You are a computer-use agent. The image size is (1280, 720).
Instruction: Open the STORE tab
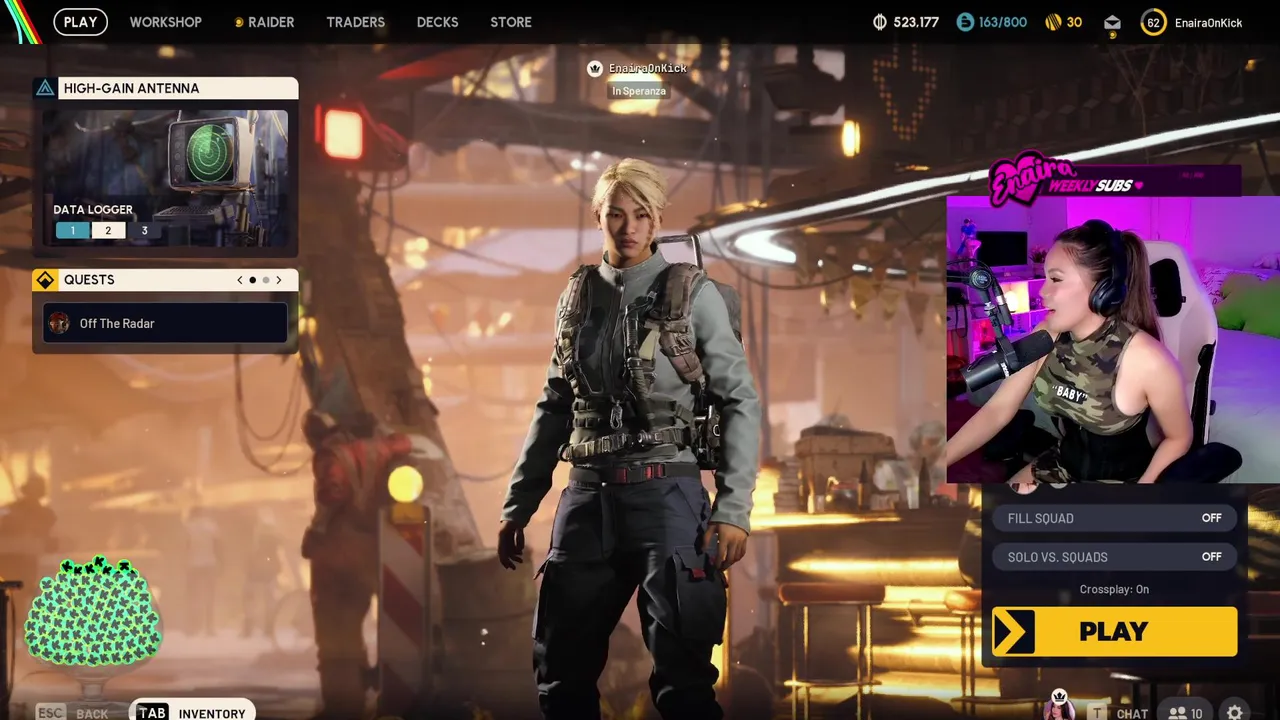point(511,22)
